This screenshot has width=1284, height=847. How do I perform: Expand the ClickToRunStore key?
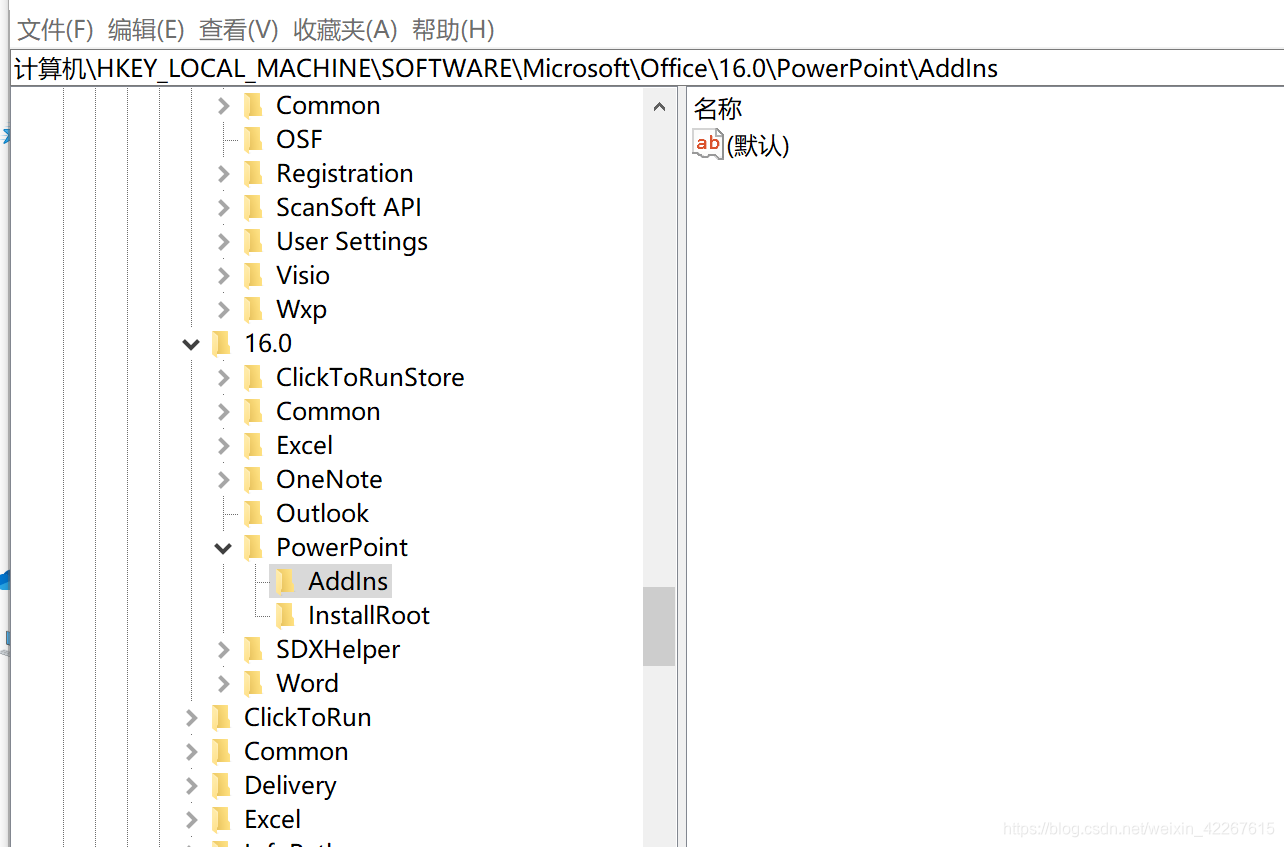223,378
